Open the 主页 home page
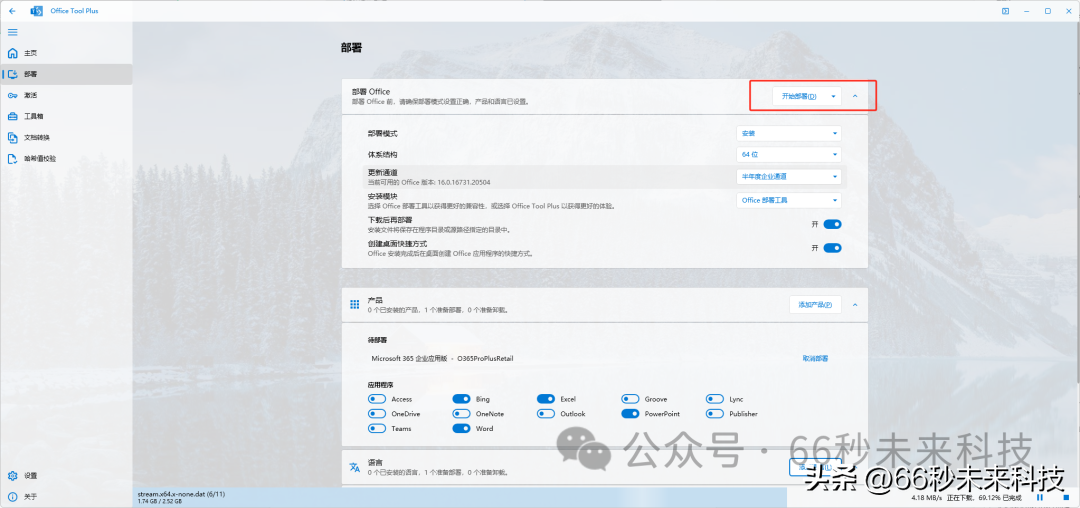Image resolution: width=1080 pixels, height=508 pixels. pos(66,53)
